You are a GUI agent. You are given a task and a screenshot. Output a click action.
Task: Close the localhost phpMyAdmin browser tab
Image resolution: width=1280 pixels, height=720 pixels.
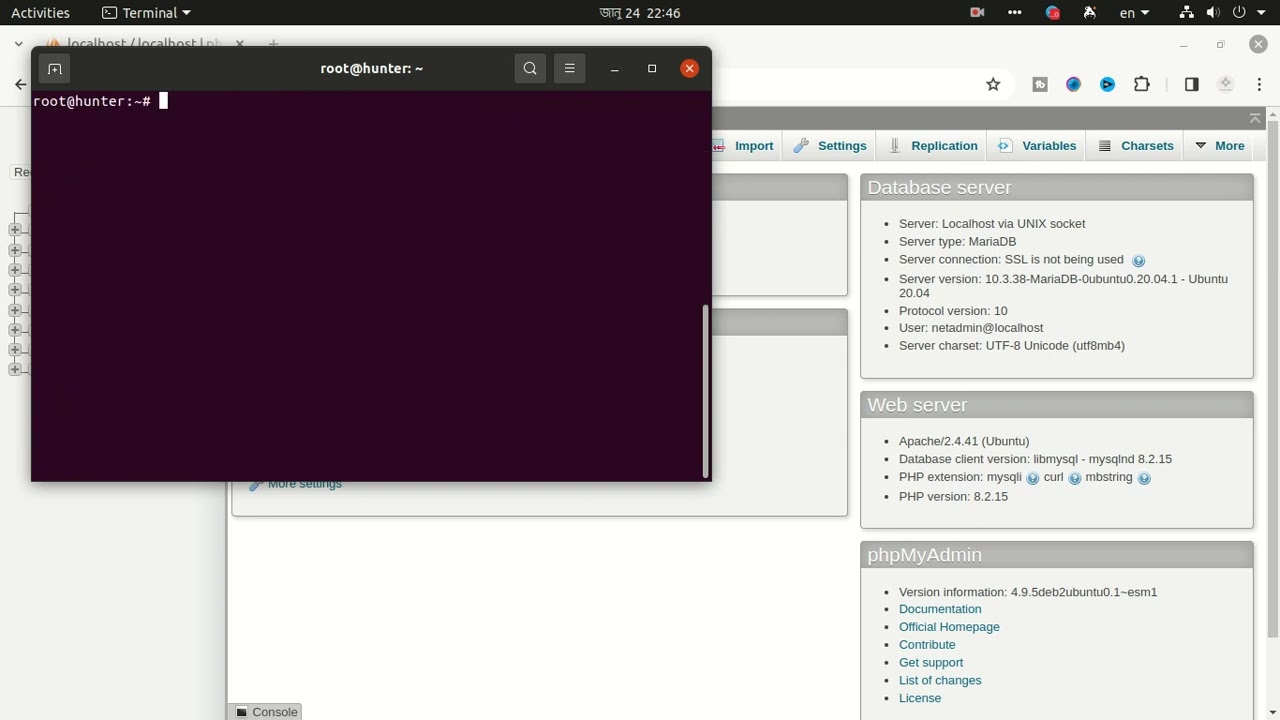(x=240, y=44)
